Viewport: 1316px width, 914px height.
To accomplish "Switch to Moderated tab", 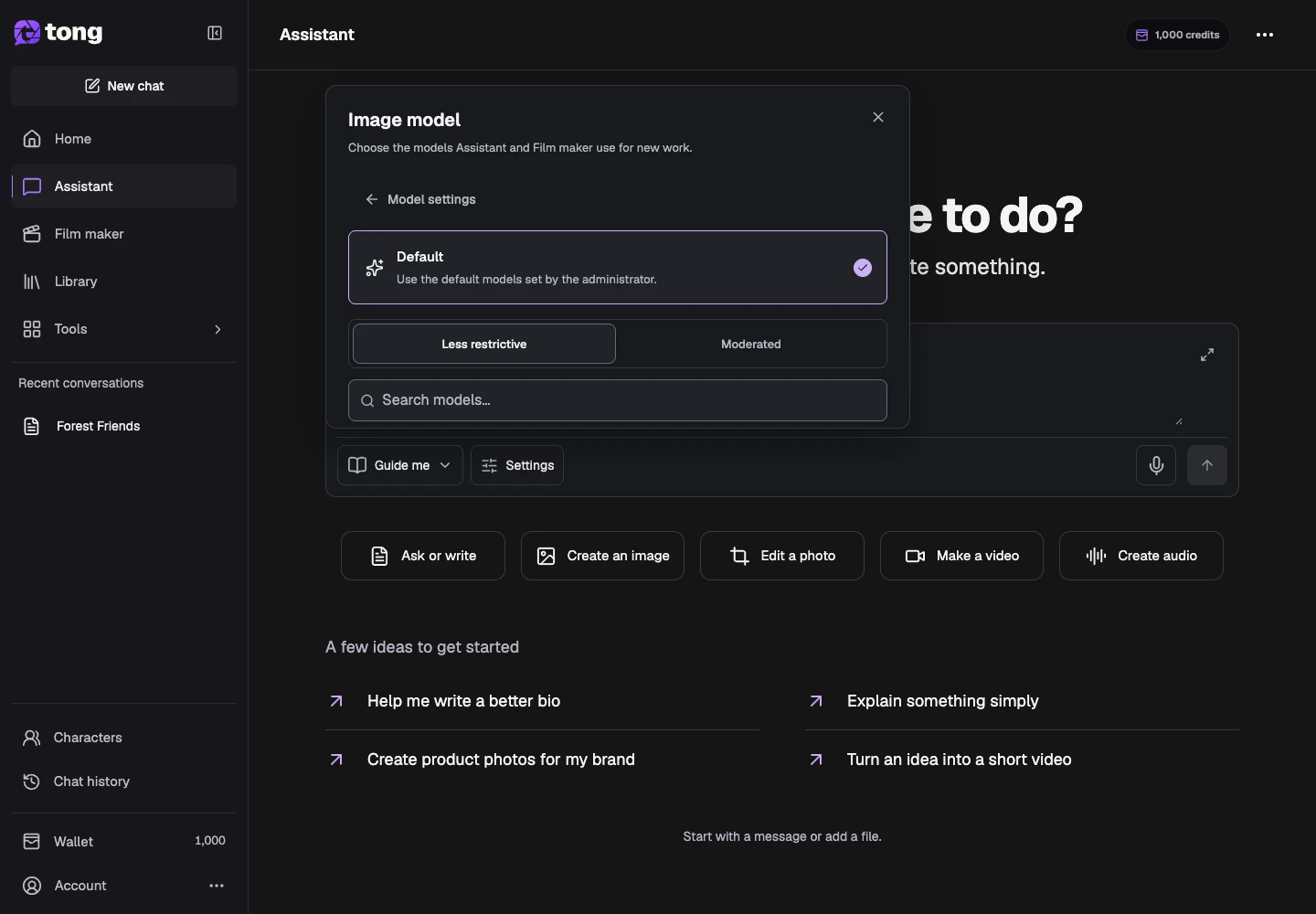I will point(751,344).
